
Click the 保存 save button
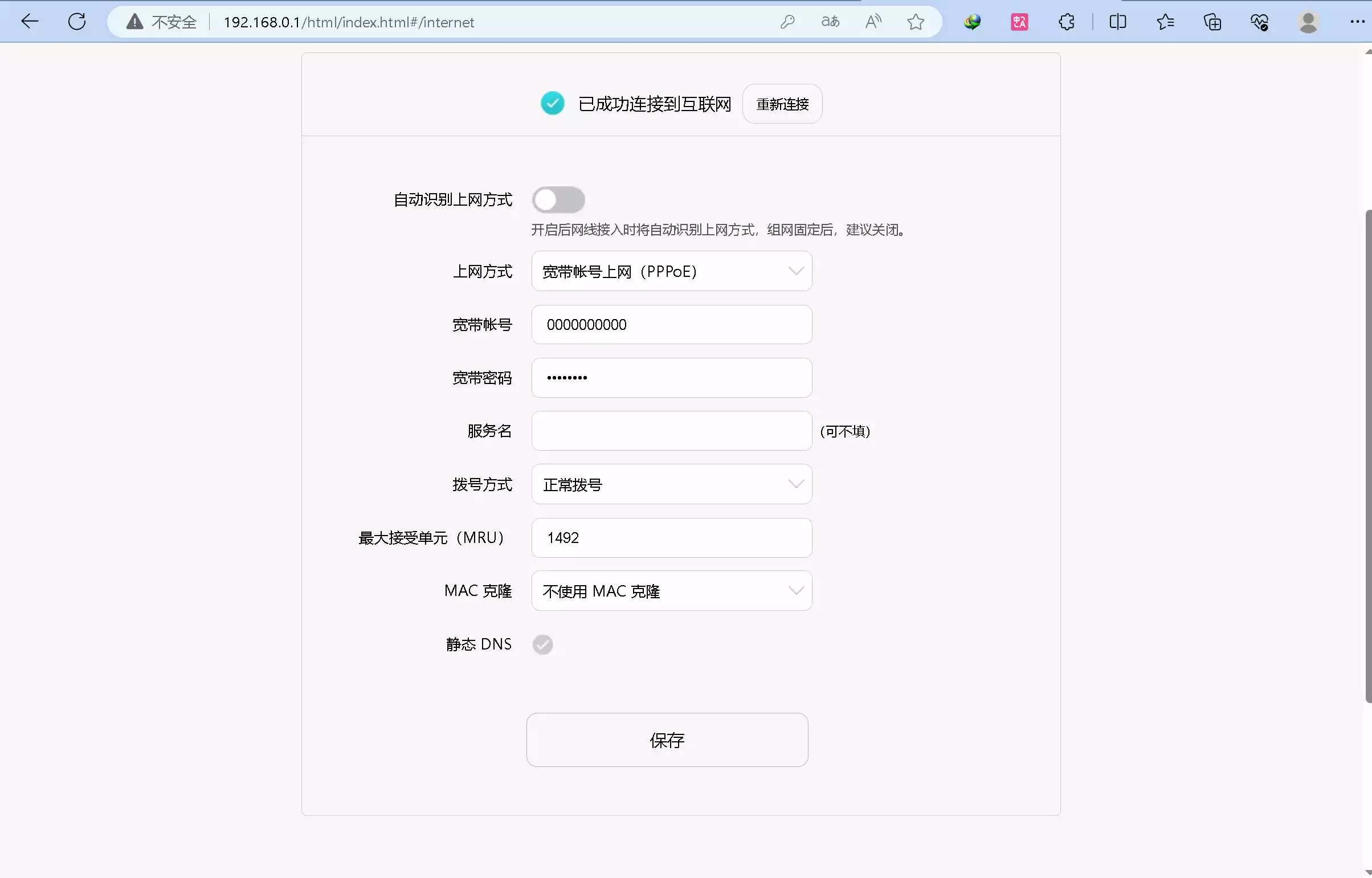point(667,740)
